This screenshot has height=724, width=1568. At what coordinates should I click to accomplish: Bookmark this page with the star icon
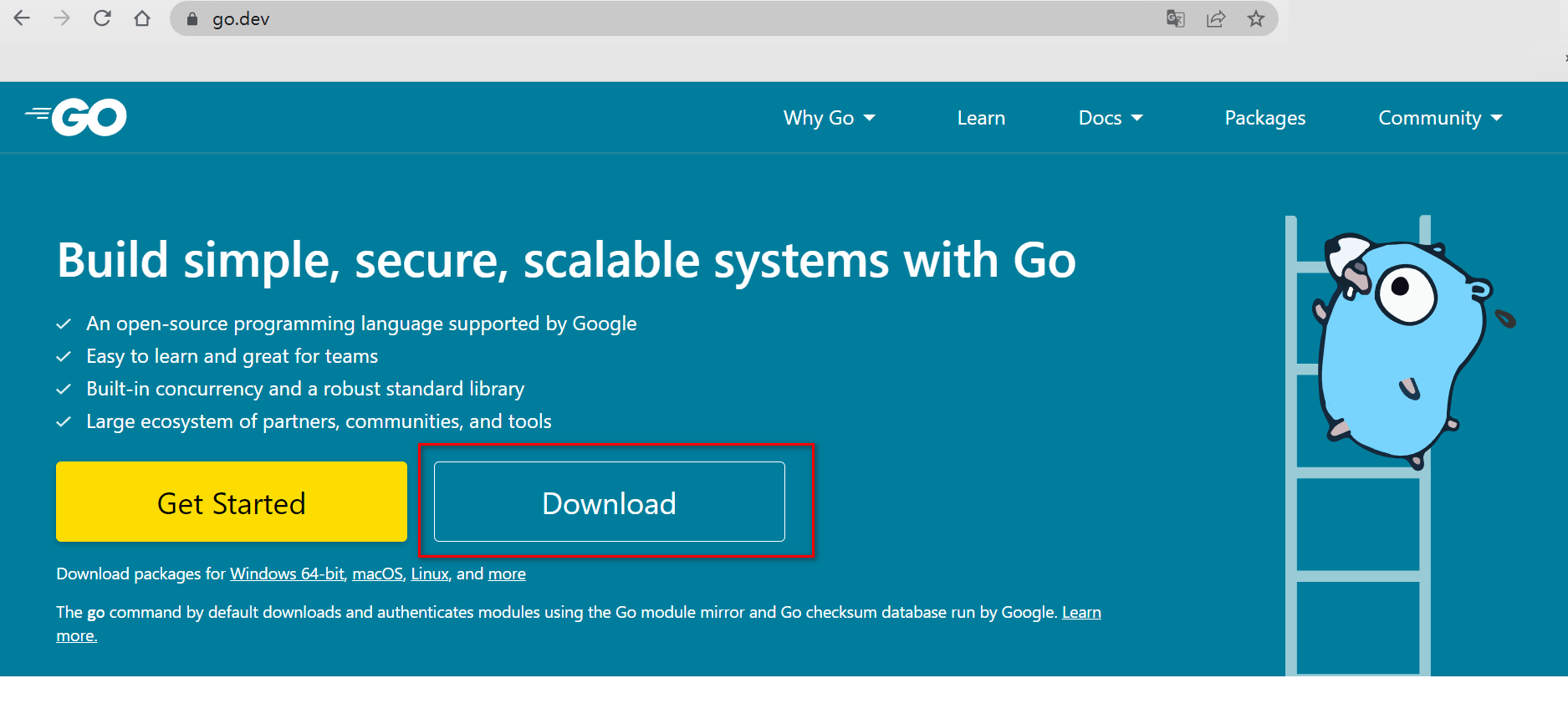click(x=1256, y=18)
